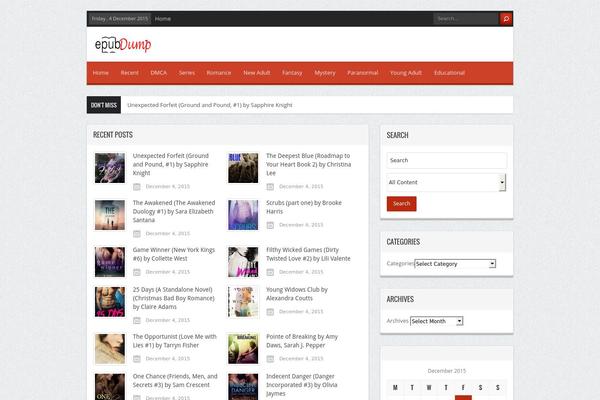Open One Chance by Sam Crescent title
Image resolution: width=600 pixels, height=400 pixels.
point(175,381)
